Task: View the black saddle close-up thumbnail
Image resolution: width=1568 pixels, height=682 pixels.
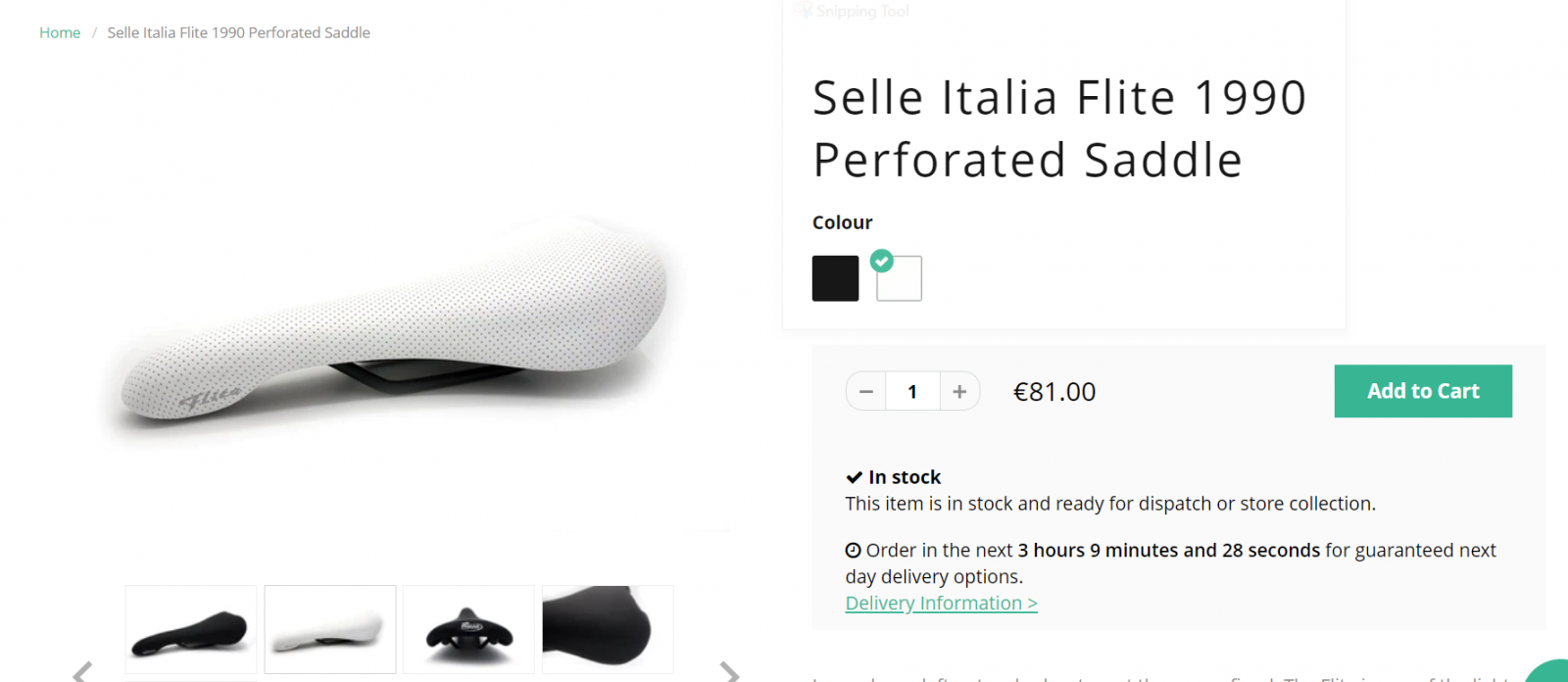Action: coord(608,629)
